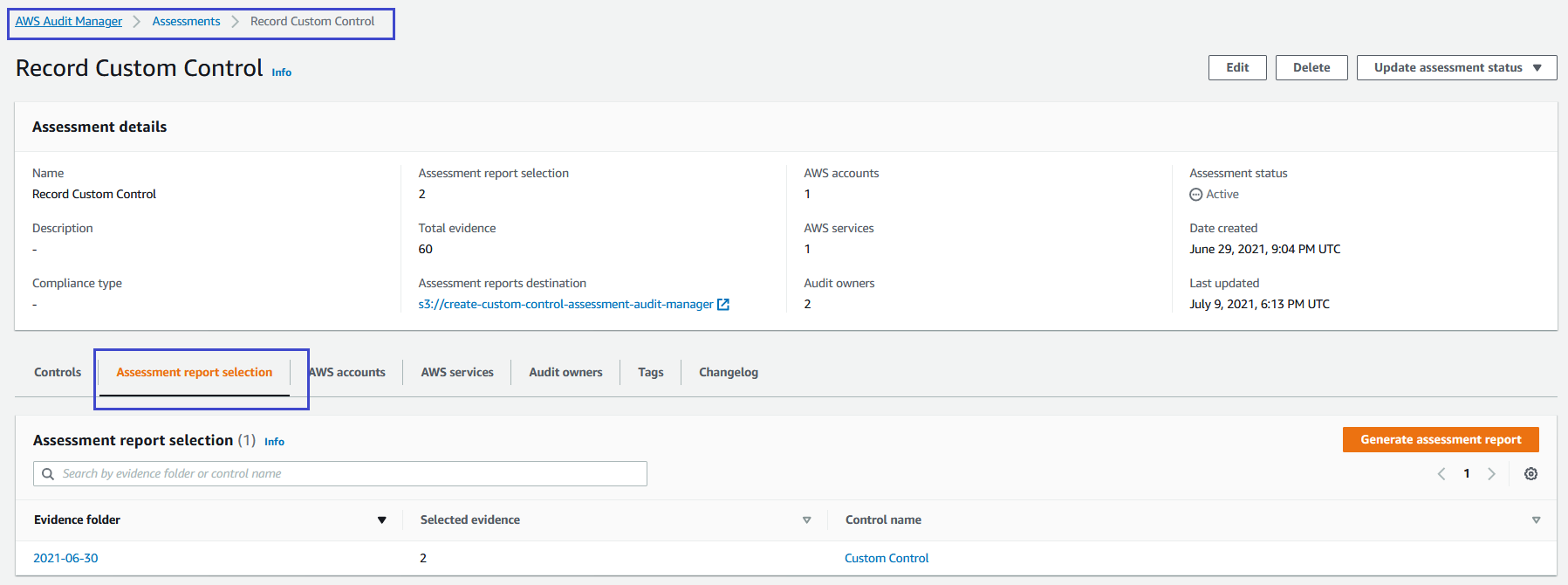Switch to the AWS accounts tab

tap(347, 373)
